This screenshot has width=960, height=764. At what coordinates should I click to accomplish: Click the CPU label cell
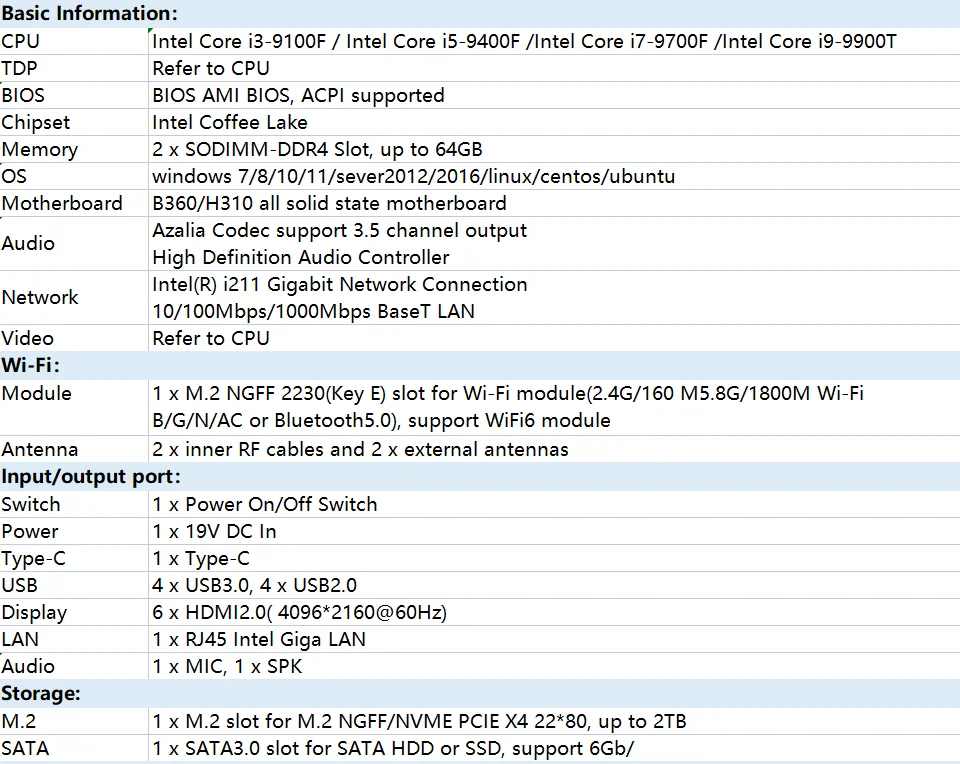point(73,42)
